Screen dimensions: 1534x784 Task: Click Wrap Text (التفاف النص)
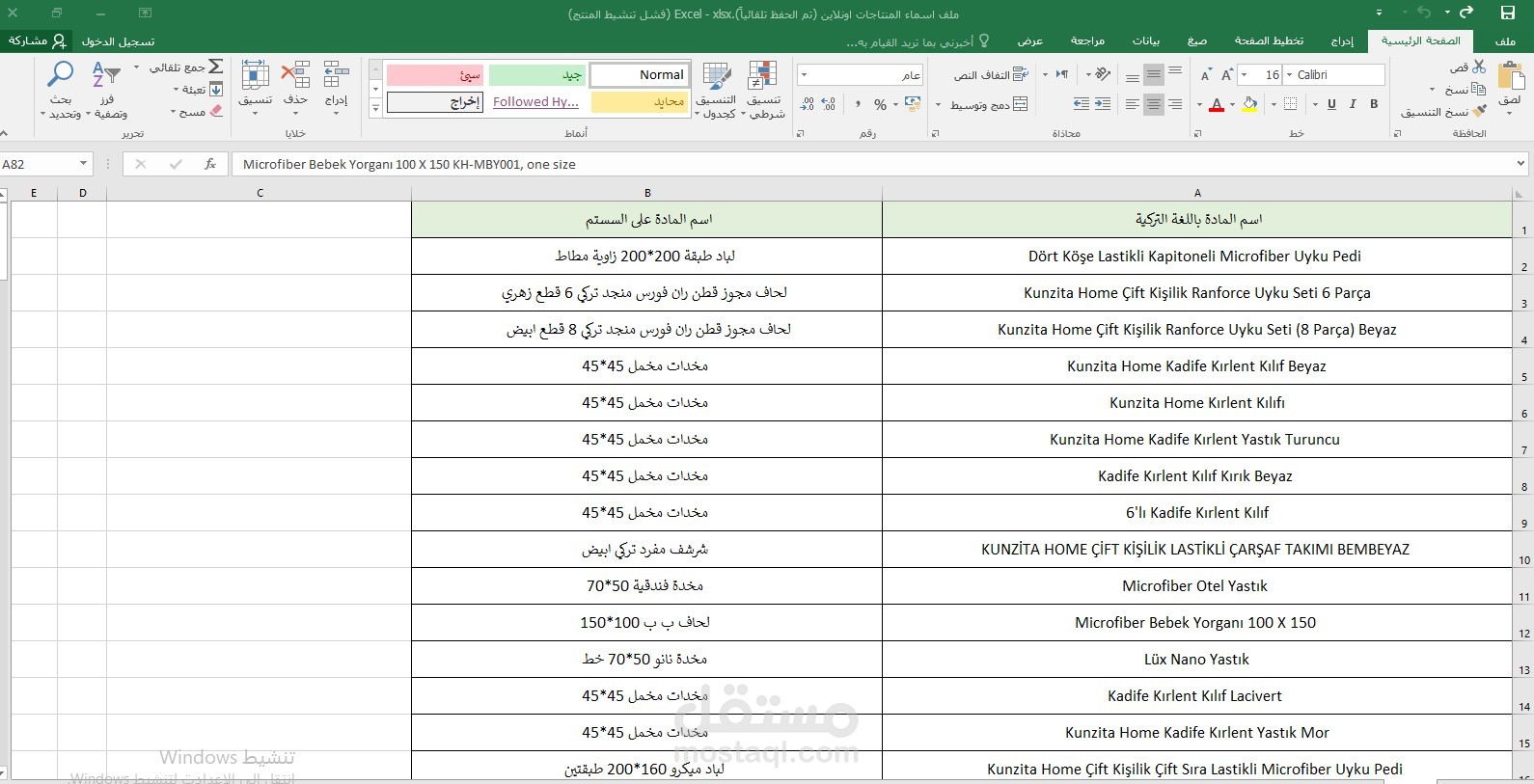tap(992, 74)
